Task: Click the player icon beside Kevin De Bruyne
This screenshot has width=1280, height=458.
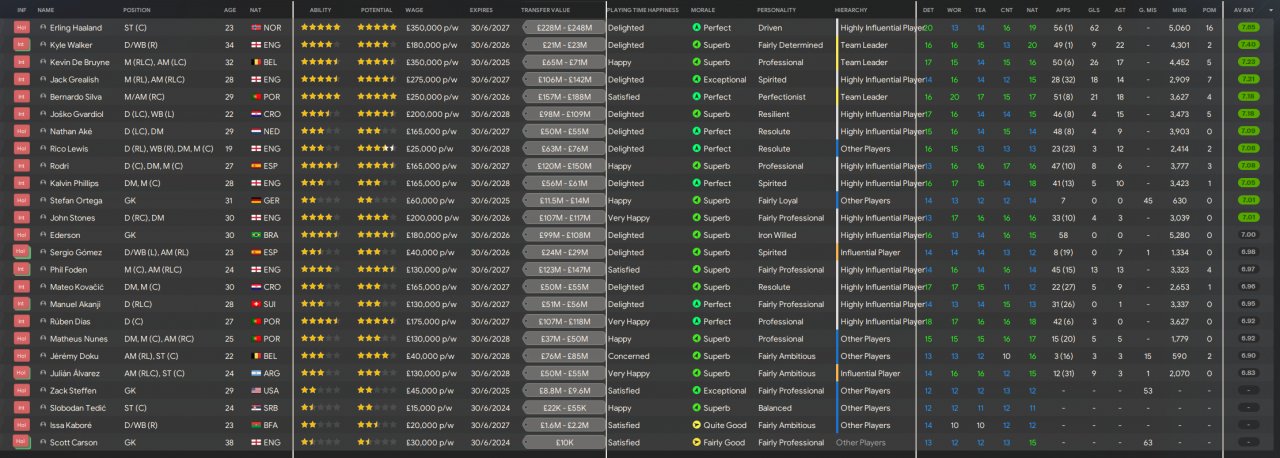Action: [43, 62]
